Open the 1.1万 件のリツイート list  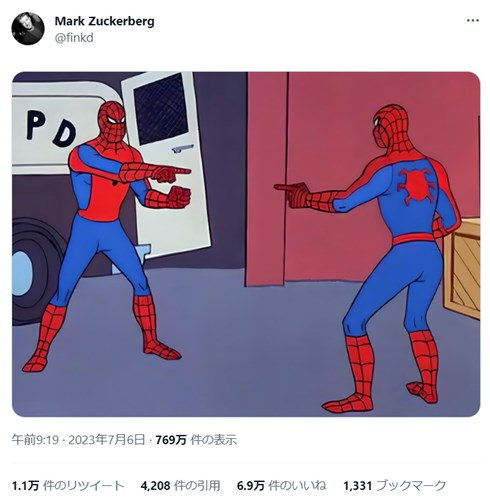coord(68,486)
